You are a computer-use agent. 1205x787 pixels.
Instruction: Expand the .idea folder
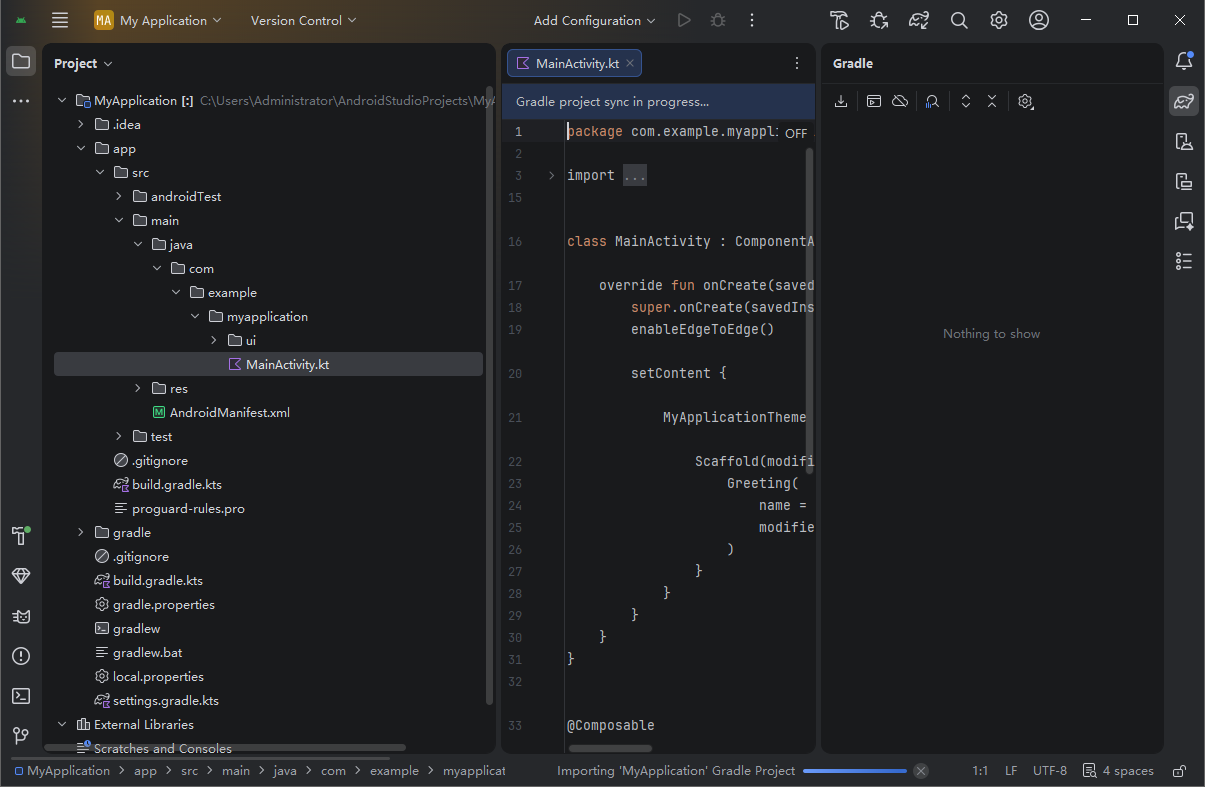point(81,125)
